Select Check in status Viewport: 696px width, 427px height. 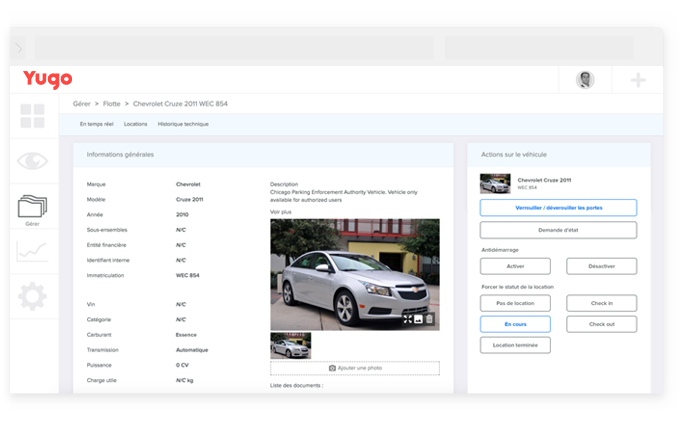pyautogui.click(x=601, y=303)
